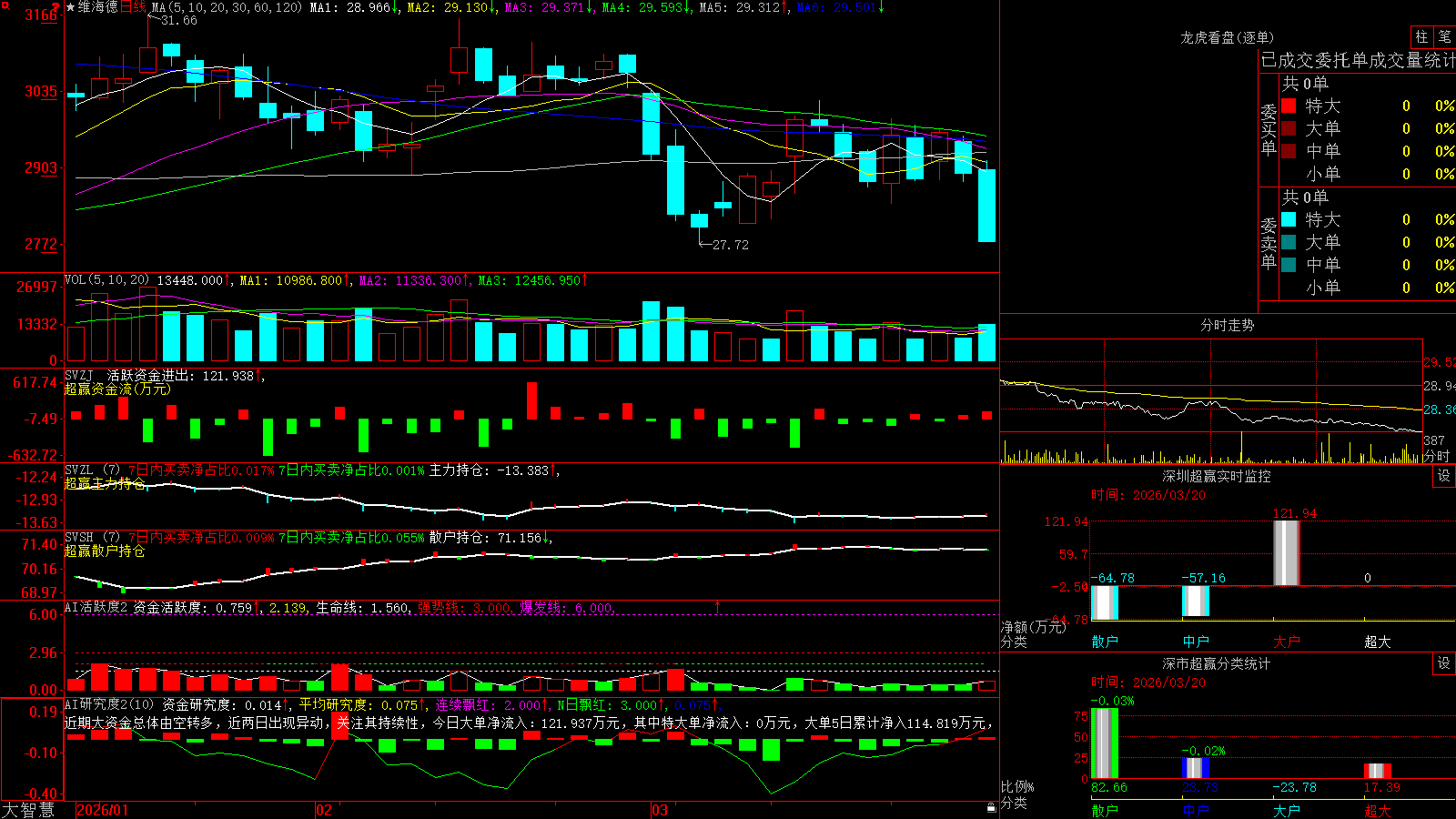Click the red 特大 buy-order color swatch

pyautogui.click(x=1289, y=106)
